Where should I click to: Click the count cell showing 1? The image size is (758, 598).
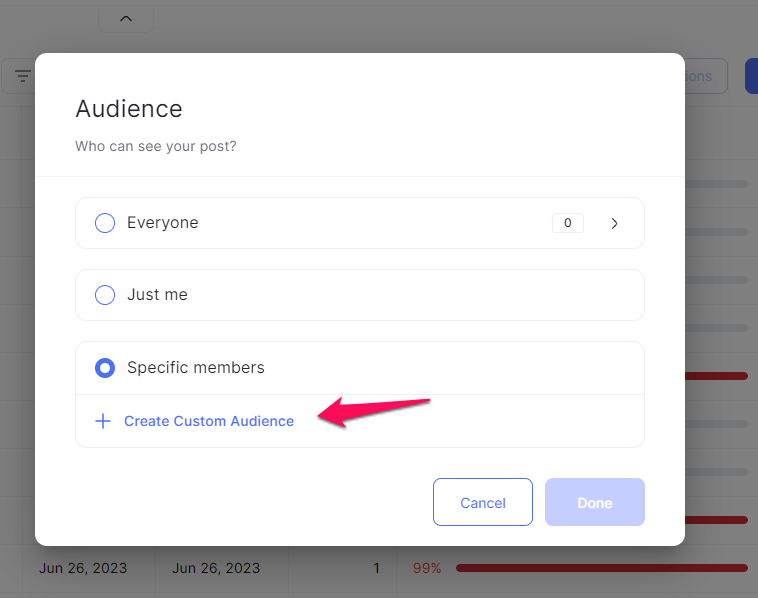pyautogui.click(x=376, y=568)
